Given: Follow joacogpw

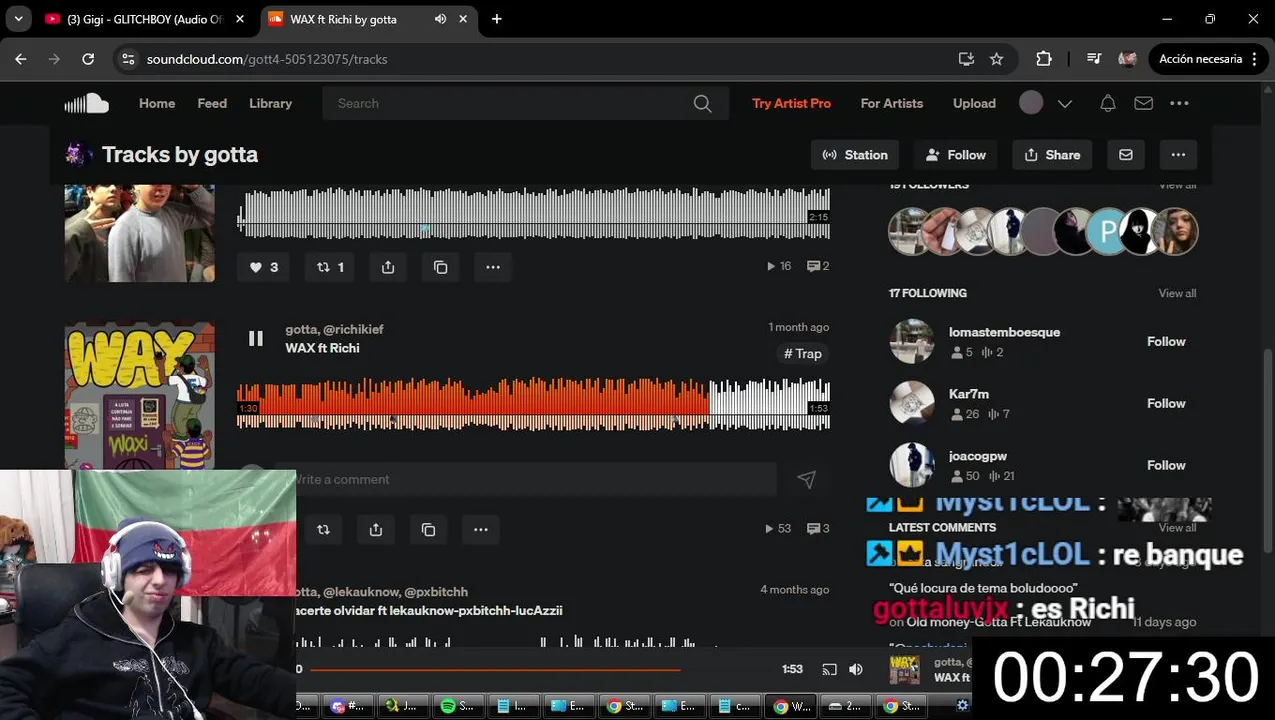Looking at the screenshot, I should pyautogui.click(x=1166, y=466).
